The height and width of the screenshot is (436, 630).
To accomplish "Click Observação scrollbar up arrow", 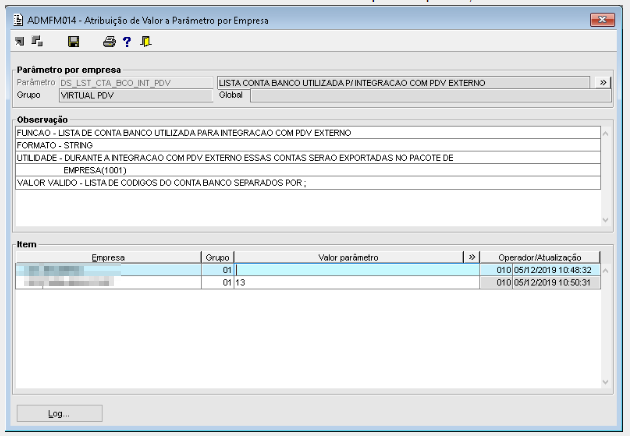I will (605, 133).
